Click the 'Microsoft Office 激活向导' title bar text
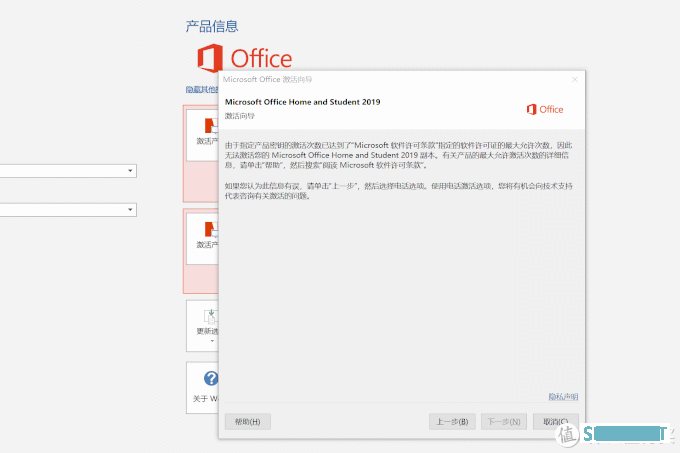This screenshot has height=453, width=680. pos(267,79)
